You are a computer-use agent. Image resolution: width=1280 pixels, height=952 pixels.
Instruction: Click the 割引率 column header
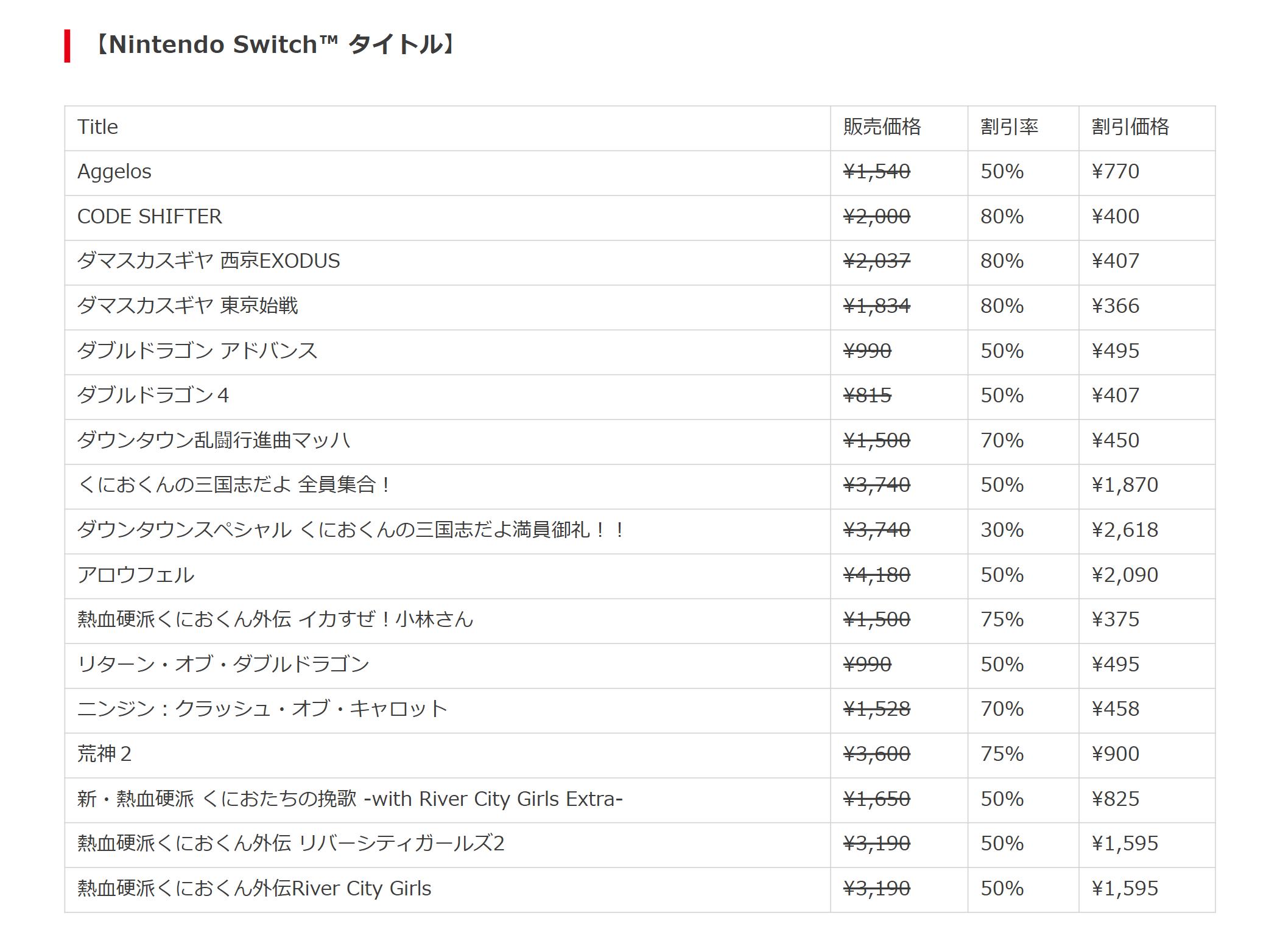point(1009,127)
